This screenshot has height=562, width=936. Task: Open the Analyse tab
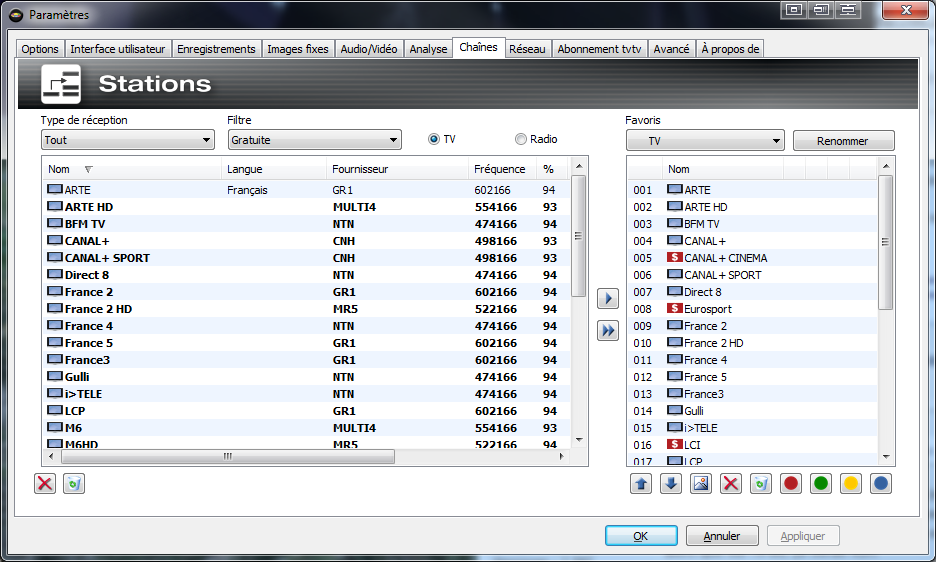click(x=428, y=49)
